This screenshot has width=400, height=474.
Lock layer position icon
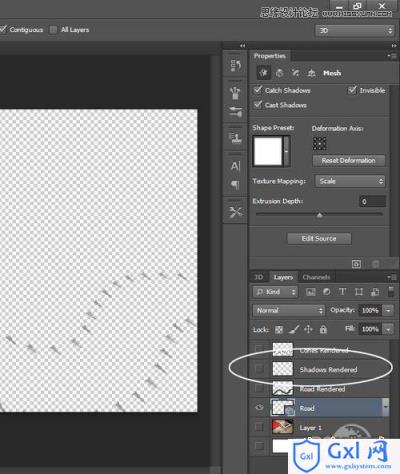308,329
